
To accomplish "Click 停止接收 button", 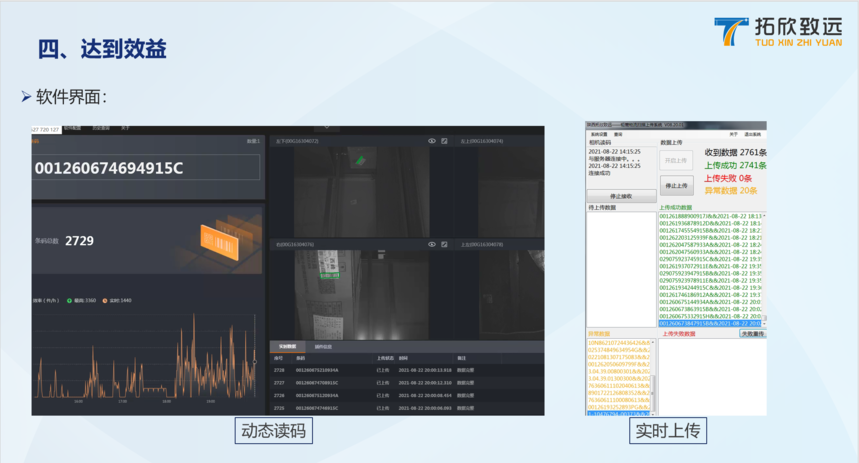I will pyautogui.click(x=621, y=196).
